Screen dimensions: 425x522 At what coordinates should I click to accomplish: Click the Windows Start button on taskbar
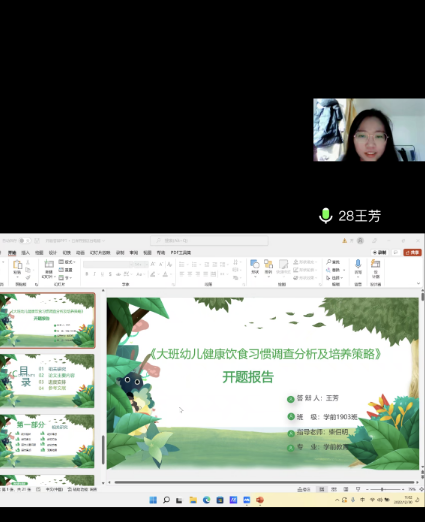point(153,500)
